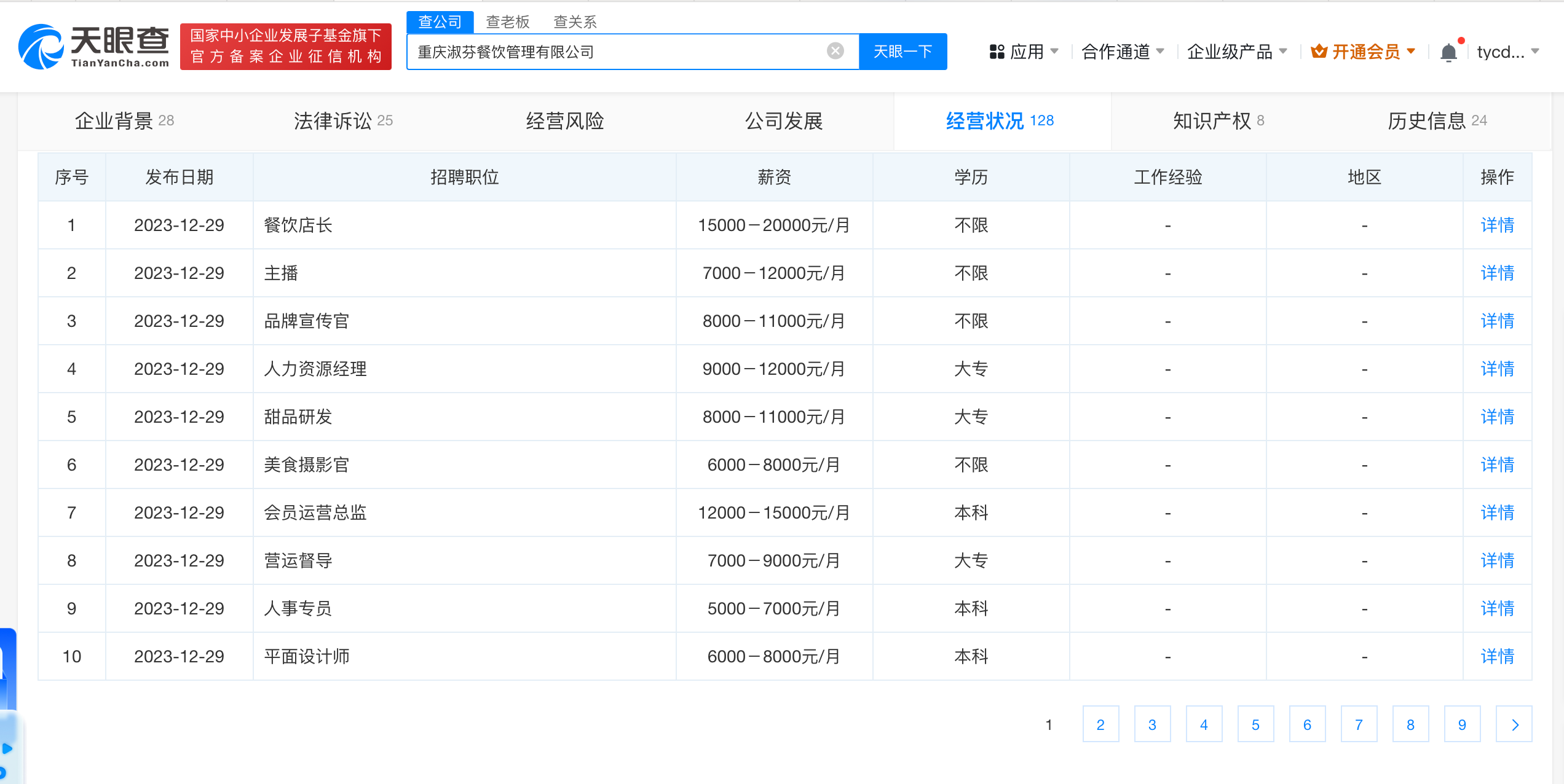Select the 查公司 search tab
Screen dimensions: 1564x784
pyautogui.click(x=440, y=22)
